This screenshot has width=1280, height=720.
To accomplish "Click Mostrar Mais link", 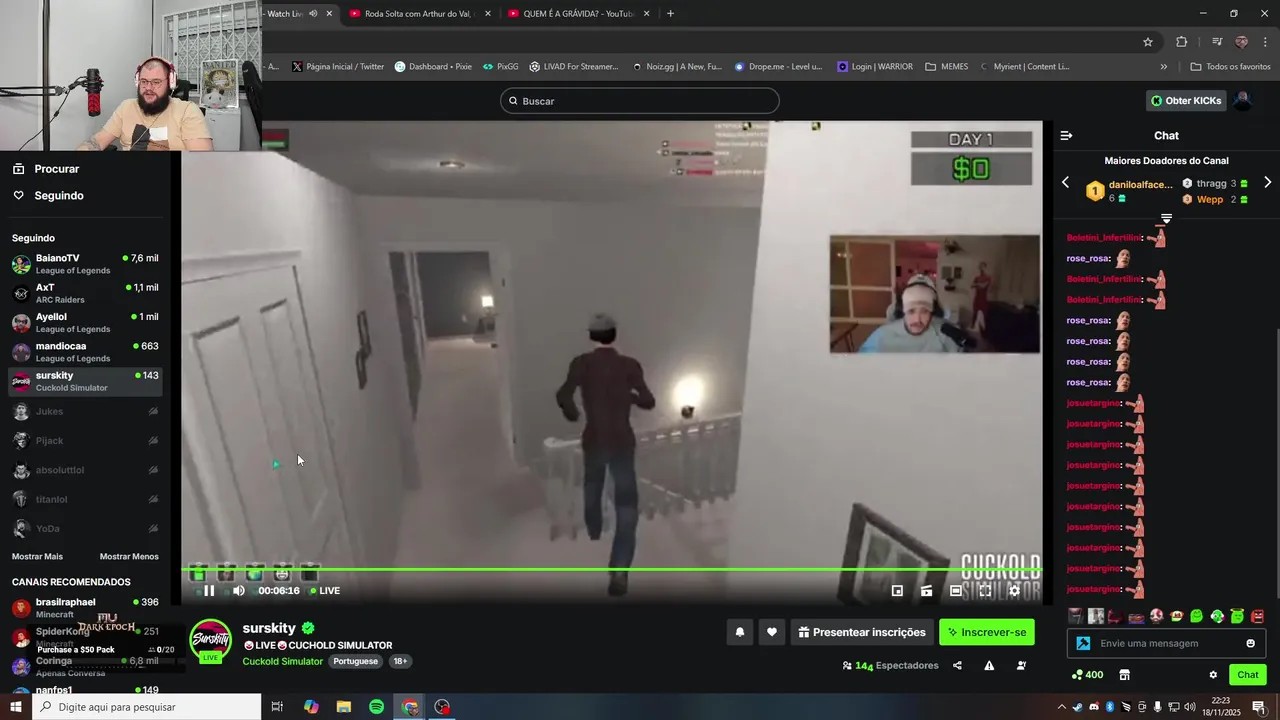I will (x=37, y=556).
